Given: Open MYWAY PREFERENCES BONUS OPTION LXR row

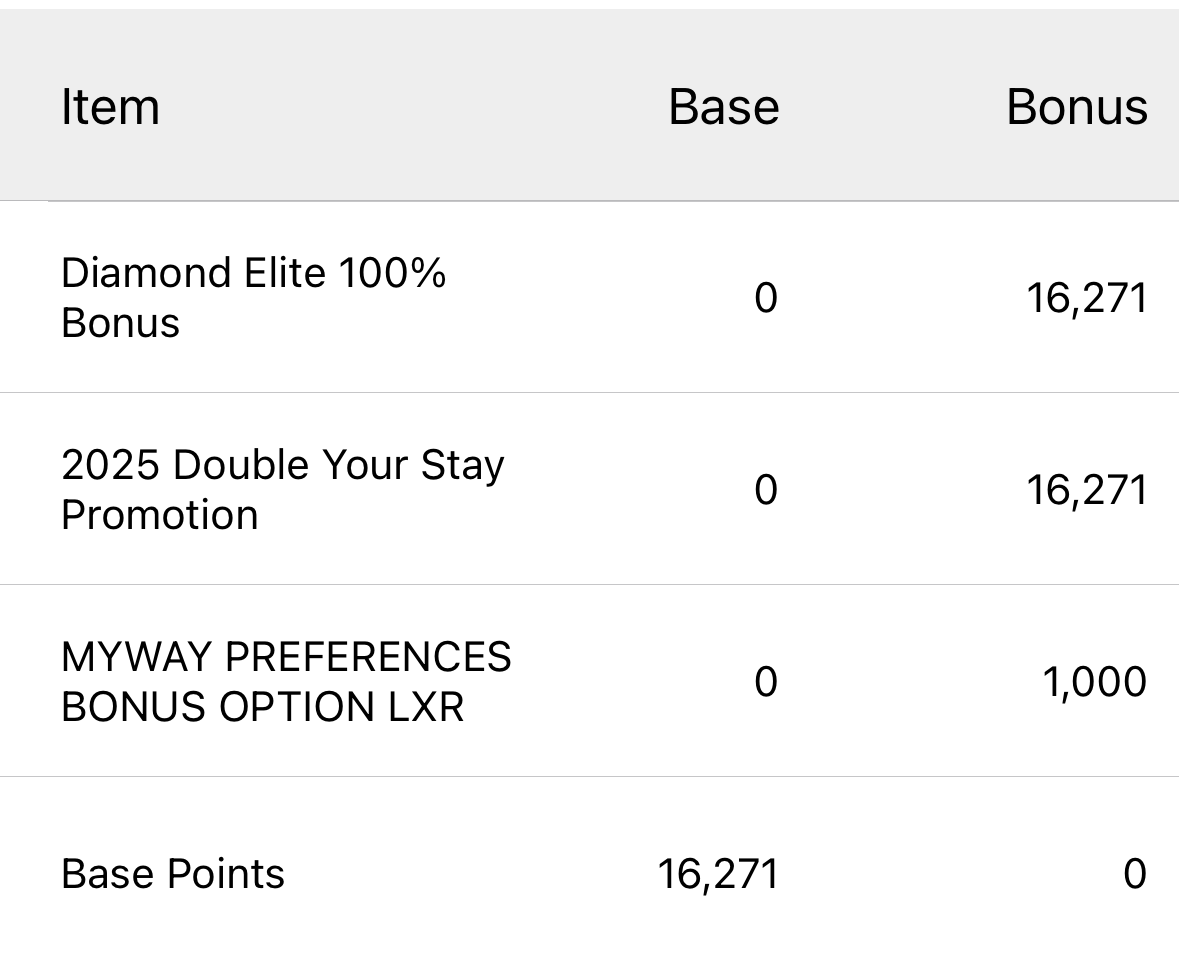Looking at the screenshot, I should pyautogui.click(x=590, y=681).
